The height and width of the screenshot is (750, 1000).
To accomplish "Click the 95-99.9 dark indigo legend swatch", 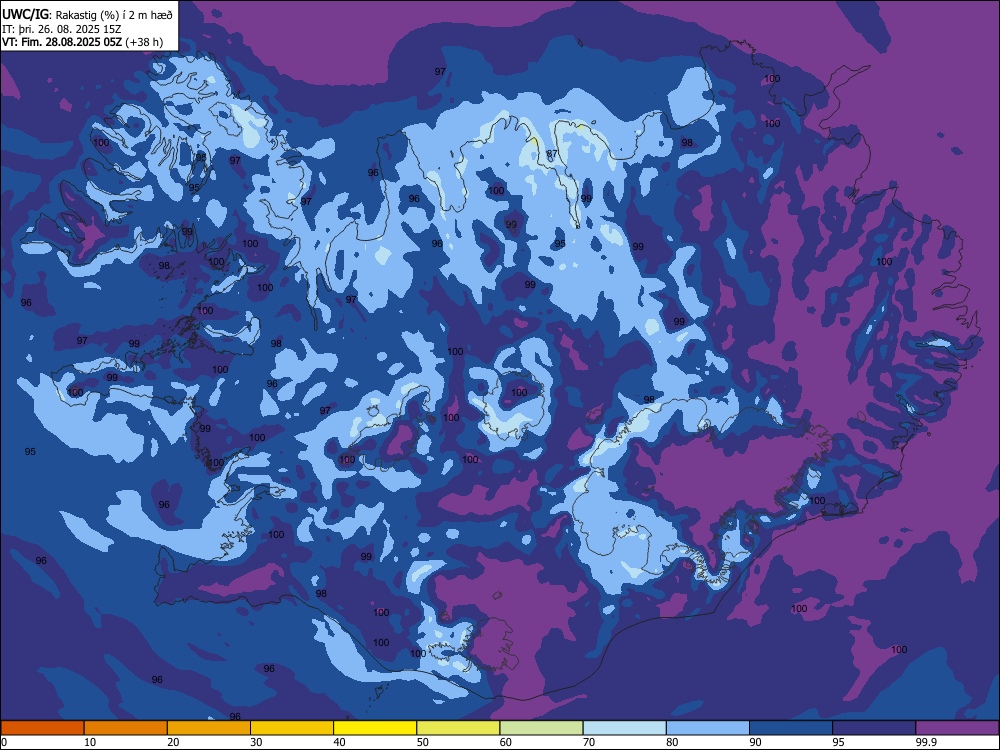I will [874, 728].
